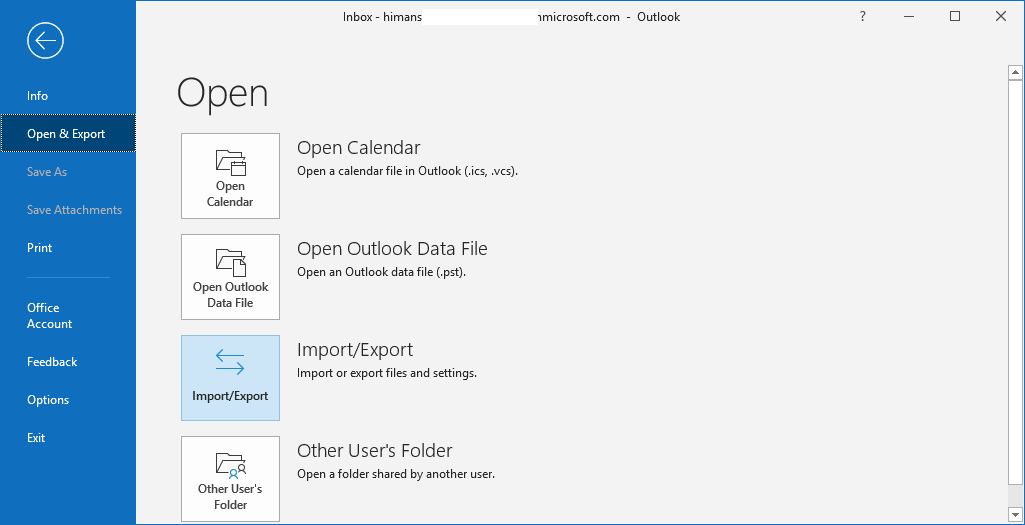Maximize the Outlook window
The height and width of the screenshot is (525, 1025).
(955, 16)
